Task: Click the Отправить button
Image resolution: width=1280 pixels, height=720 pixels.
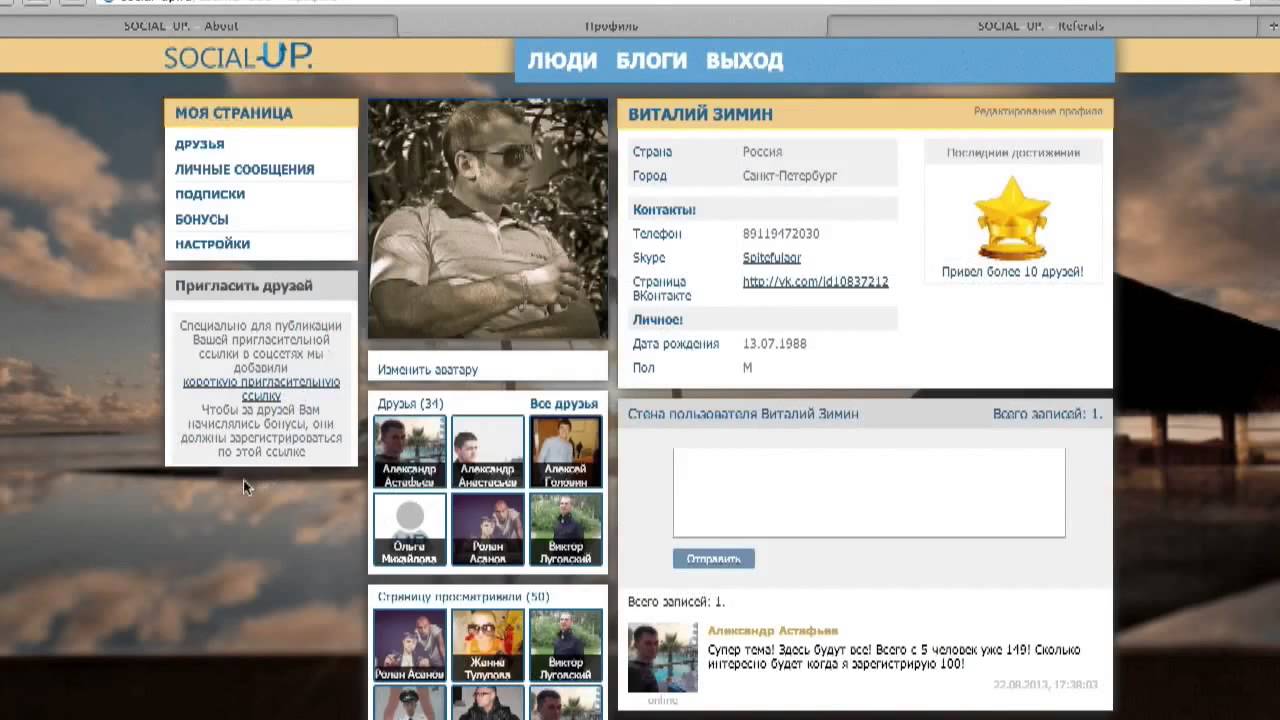Action: point(714,559)
